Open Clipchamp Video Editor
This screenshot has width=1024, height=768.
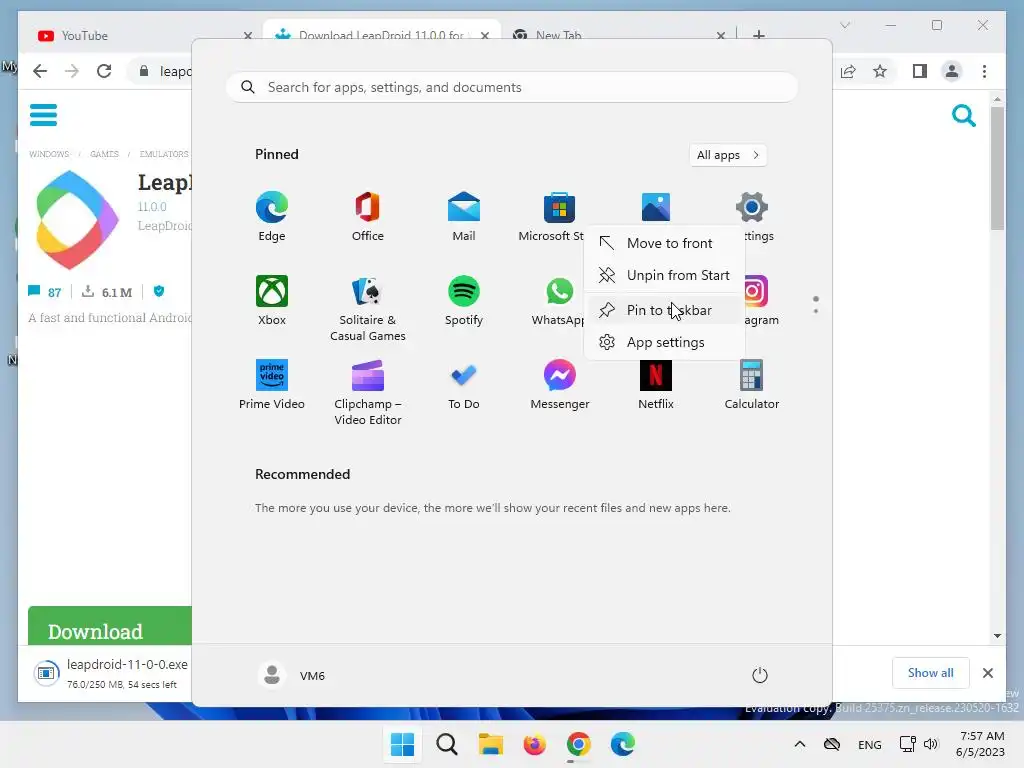pos(368,392)
